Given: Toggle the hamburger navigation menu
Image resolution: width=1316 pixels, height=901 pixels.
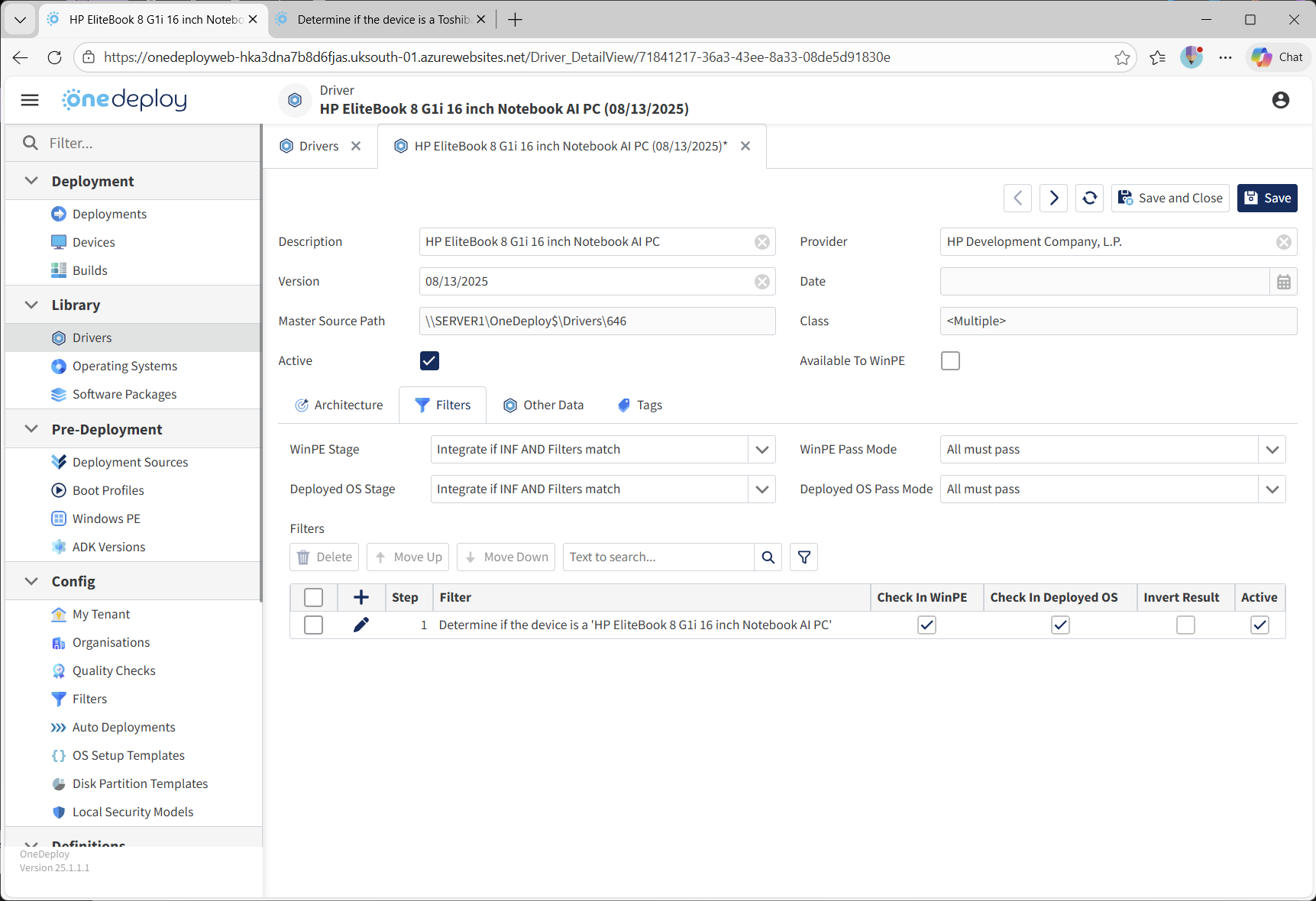Looking at the screenshot, I should point(30,100).
